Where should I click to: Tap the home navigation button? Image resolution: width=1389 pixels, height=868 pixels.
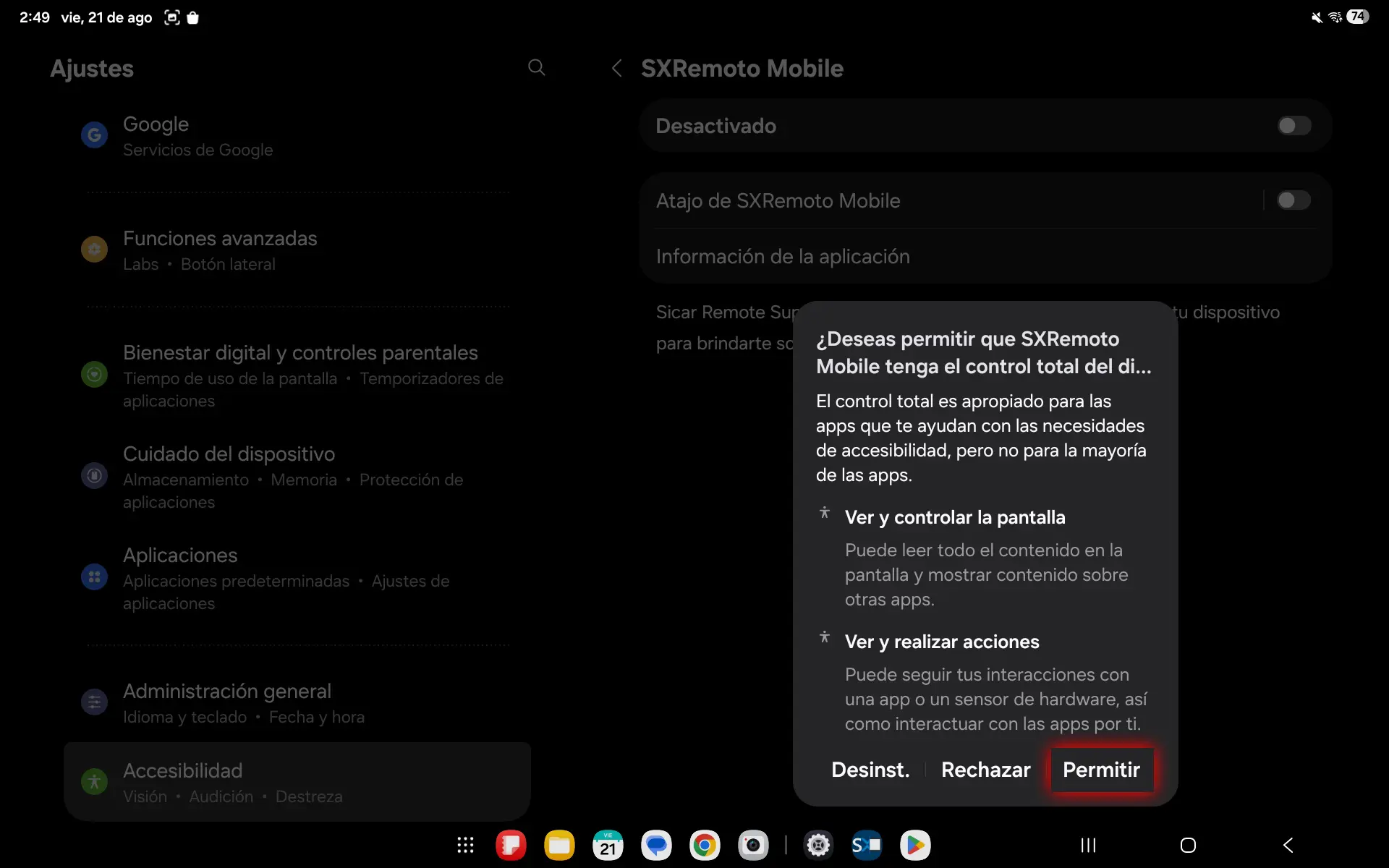[1188, 845]
